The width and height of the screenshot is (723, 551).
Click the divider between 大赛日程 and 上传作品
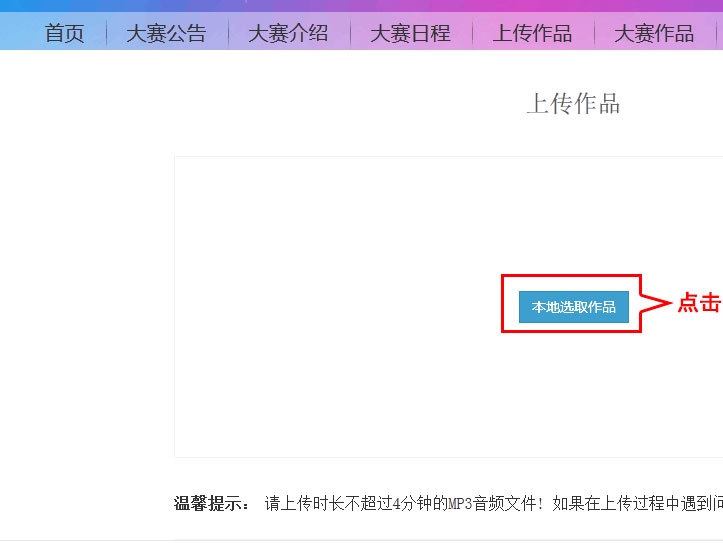point(472,33)
